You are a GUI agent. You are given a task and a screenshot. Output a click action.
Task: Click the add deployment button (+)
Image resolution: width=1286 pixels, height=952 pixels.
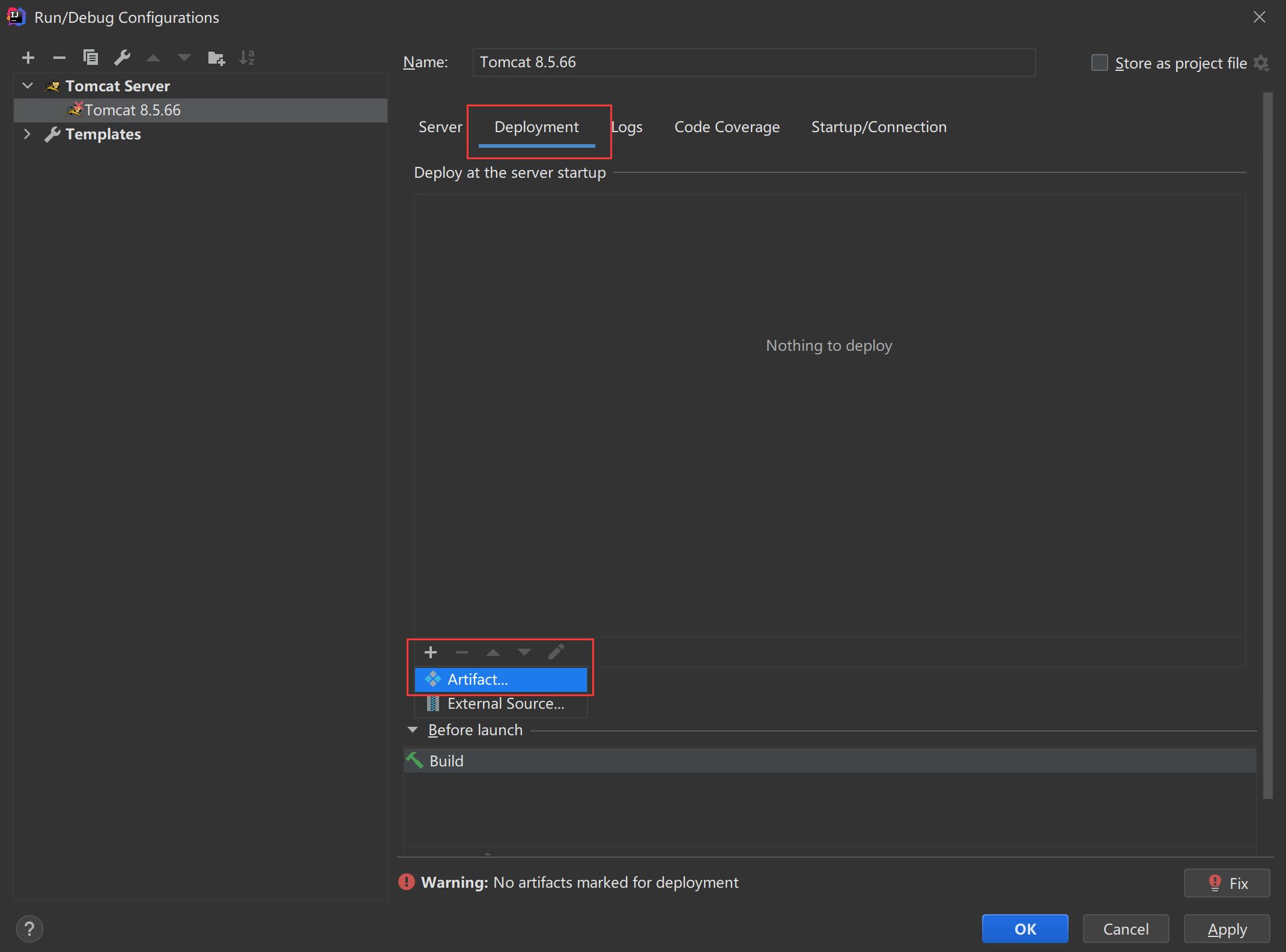(430, 652)
